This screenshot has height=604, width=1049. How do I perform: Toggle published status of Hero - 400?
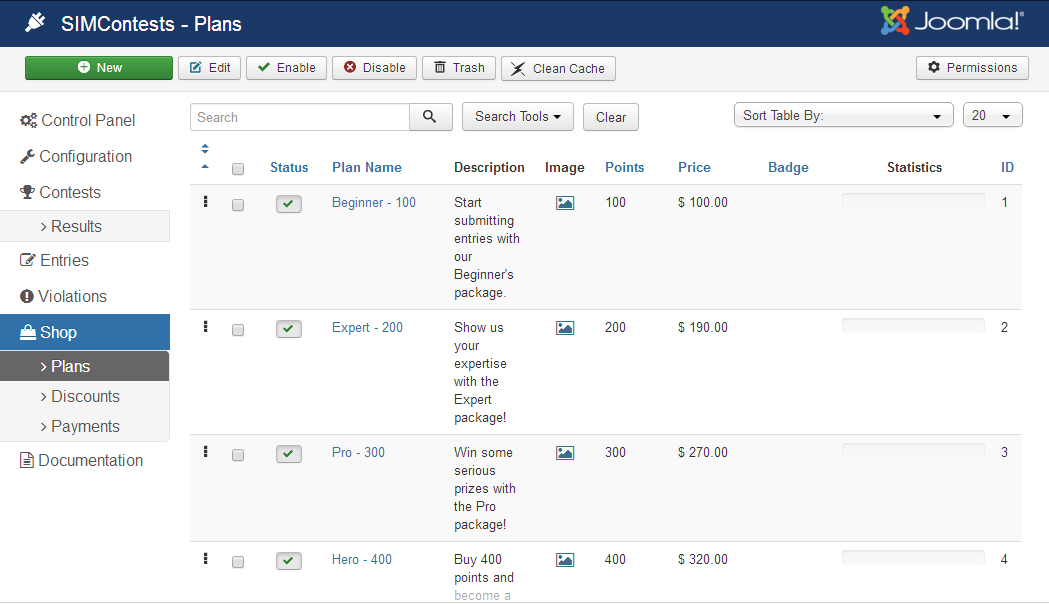point(288,561)
